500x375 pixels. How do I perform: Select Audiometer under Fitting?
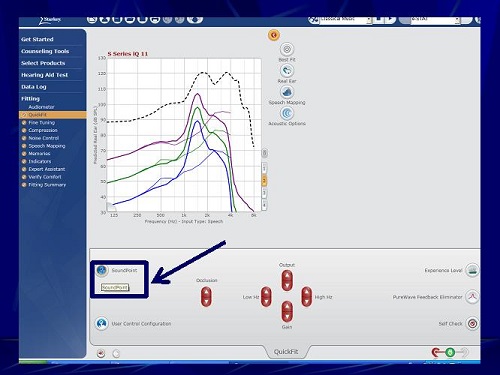pos(41,107)
